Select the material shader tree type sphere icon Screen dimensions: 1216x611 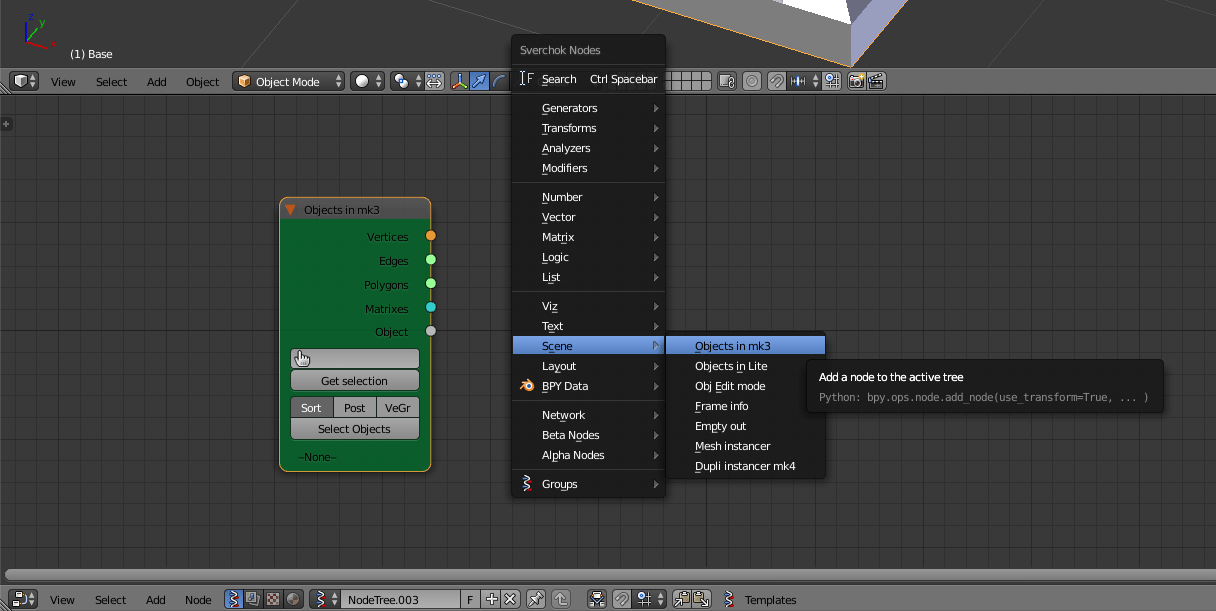[x=293, y=599]
